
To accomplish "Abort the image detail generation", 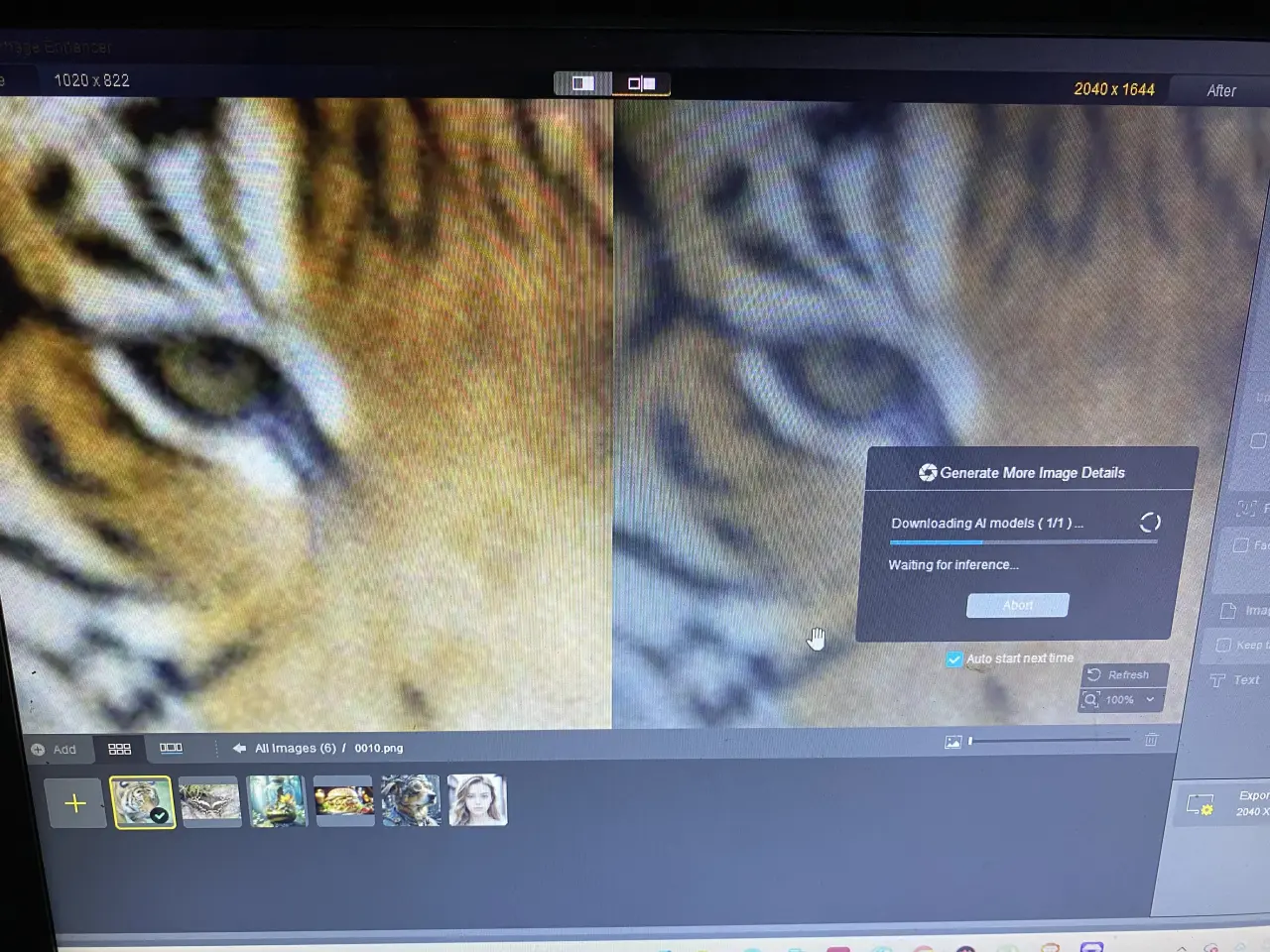I will pyautogui.click(x=1017, y=605).
